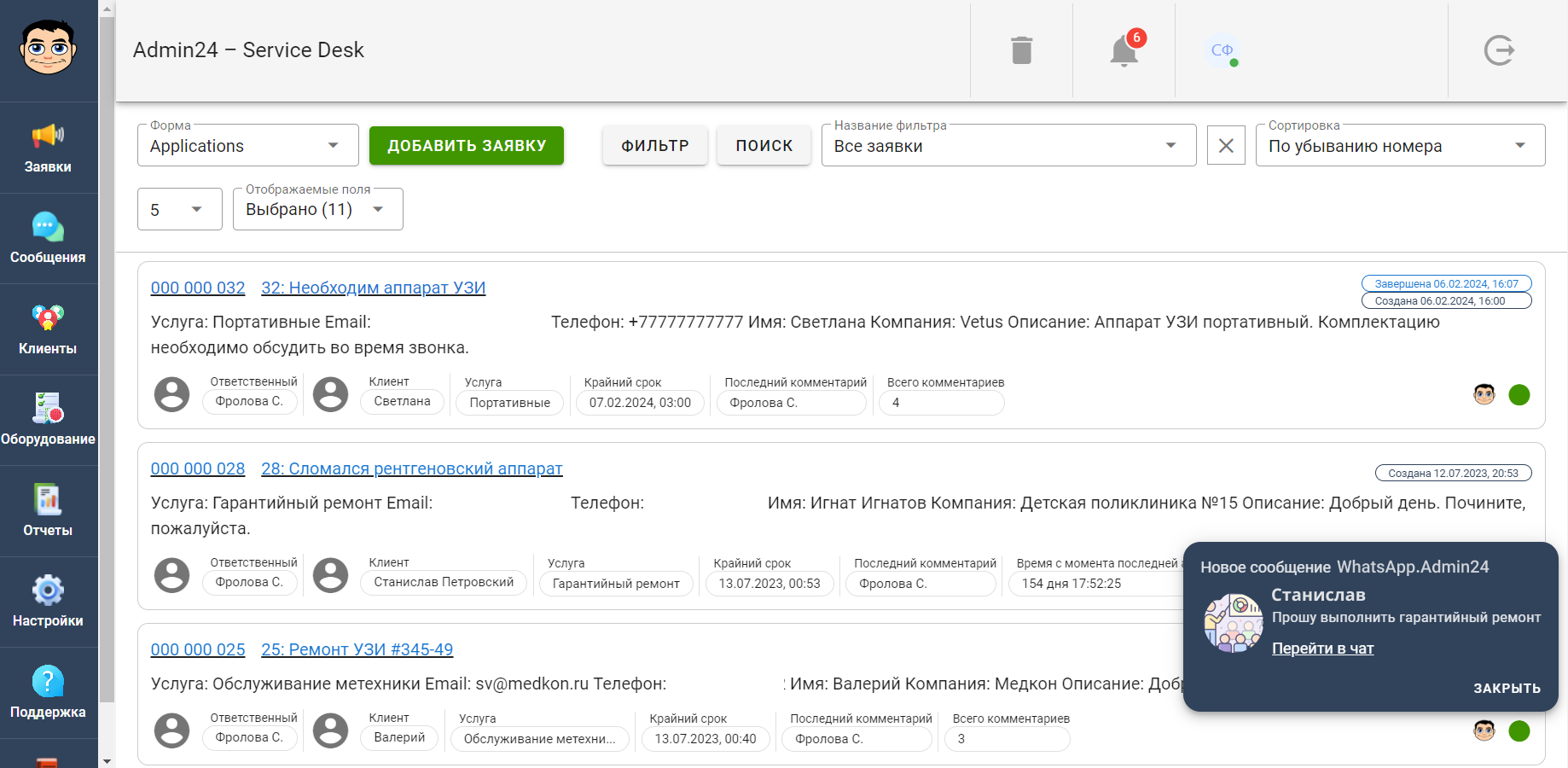1568x768 pixels.
Task: Expand the Форма Applications dropdown
Action: click(x=247, y=146)
